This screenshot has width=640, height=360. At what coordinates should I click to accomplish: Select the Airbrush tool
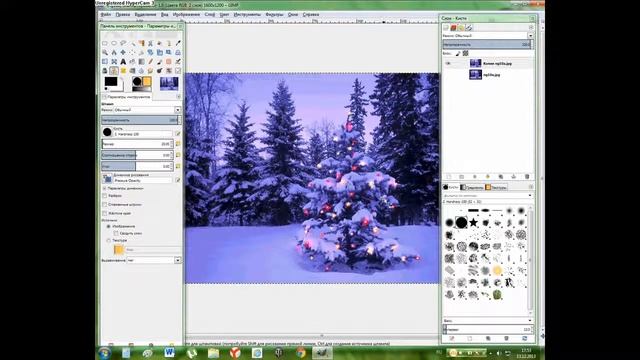coord(178,62)
